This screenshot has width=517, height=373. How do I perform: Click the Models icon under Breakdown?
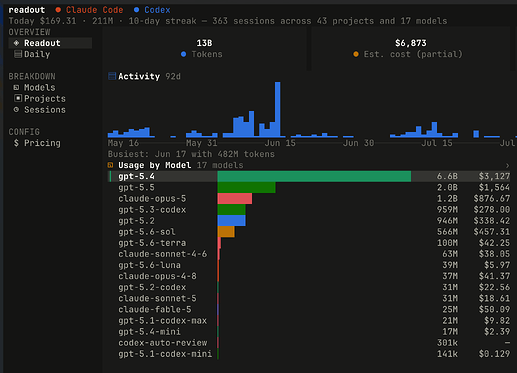(x=16, y=87)
